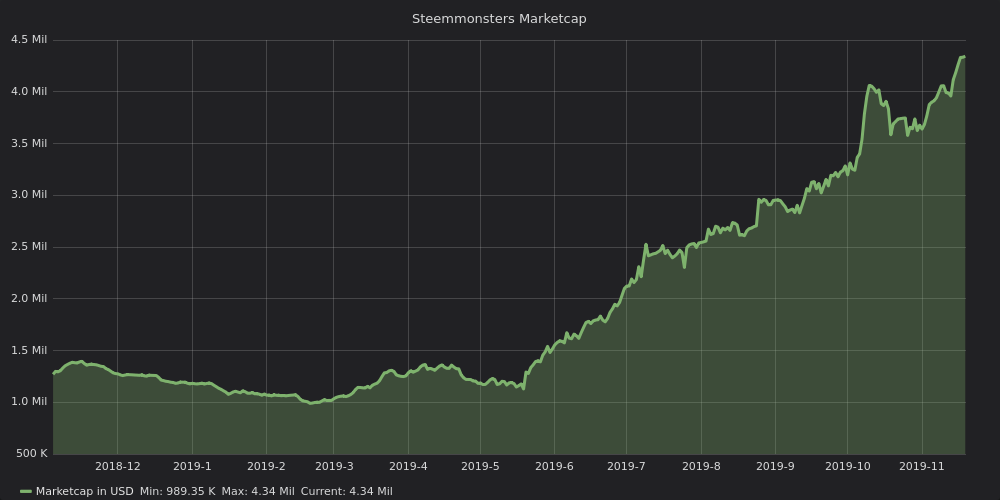This screenshot has height=500, width=1000.
Task: Click the 2019-5 x-axis label
Action: point(480,466)
